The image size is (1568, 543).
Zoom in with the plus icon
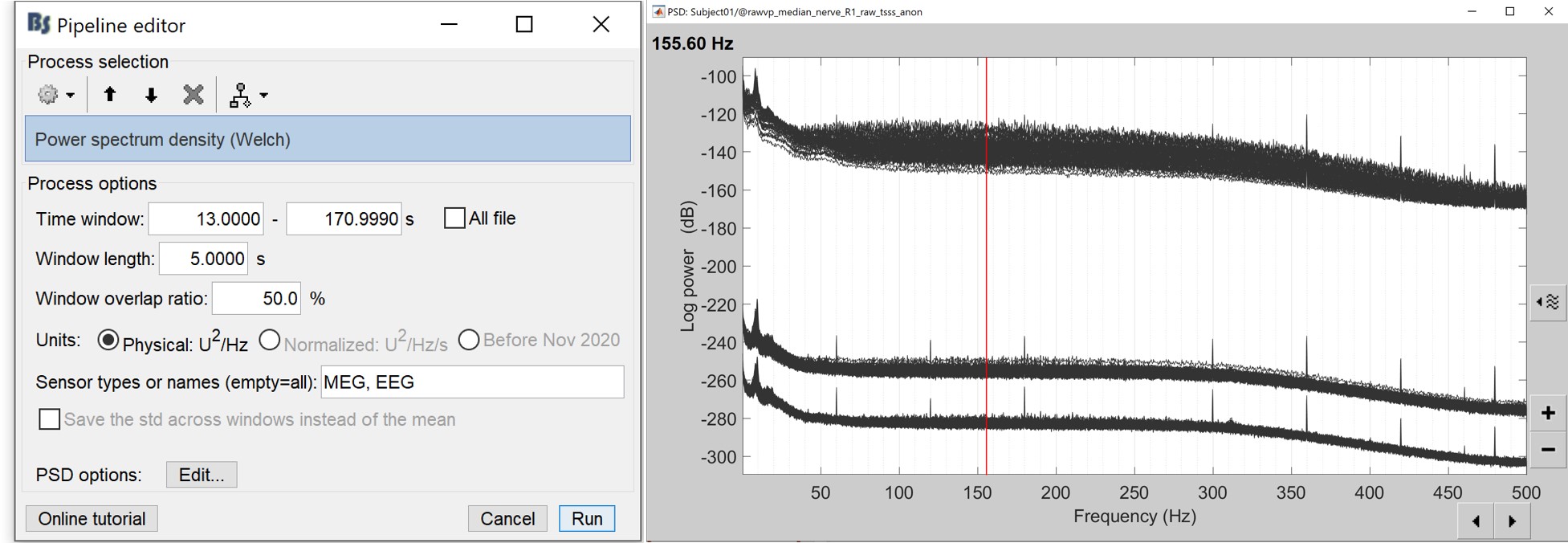tap(1547, 414)
